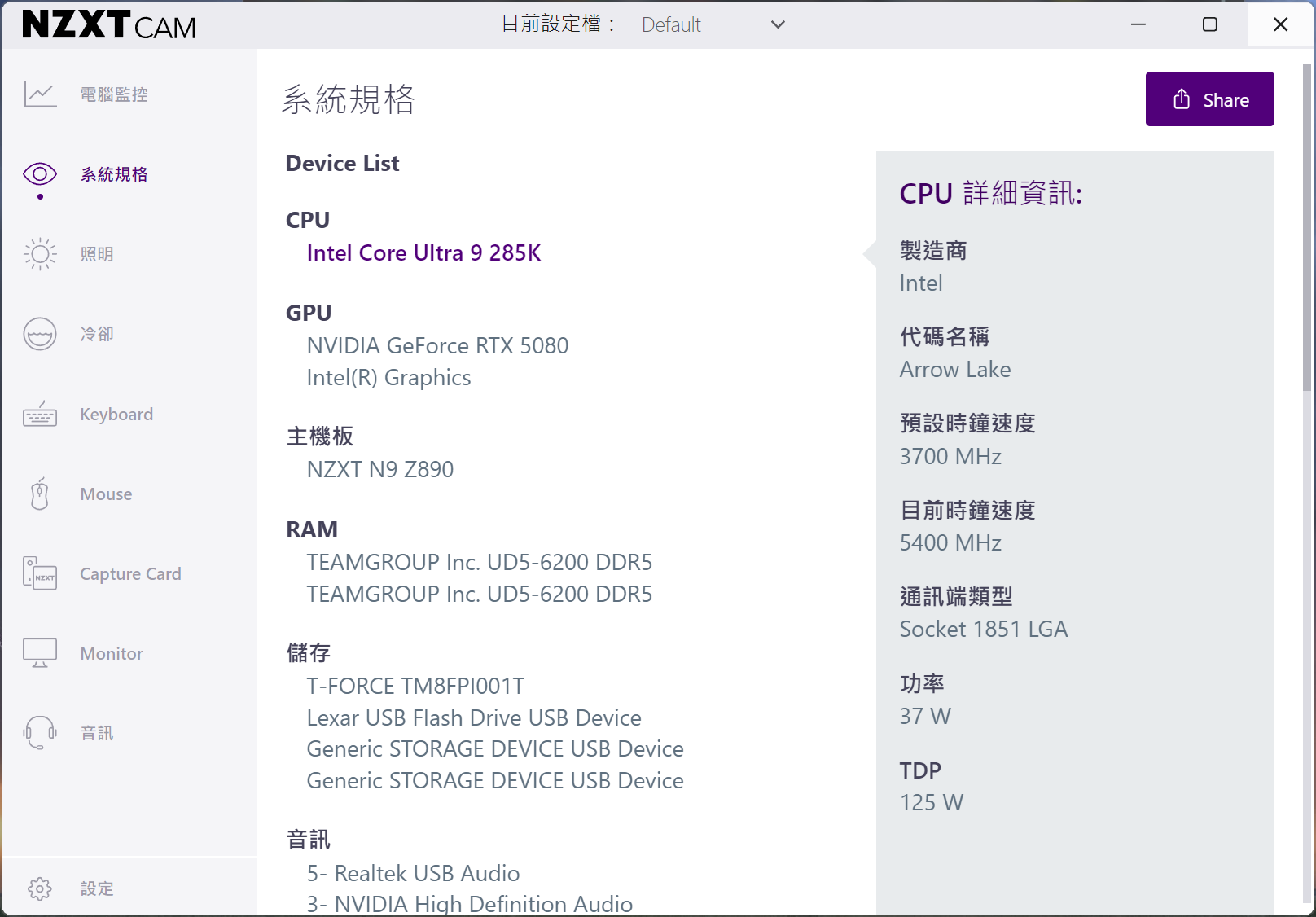Select the first TEAMGROUP UD5-6200 DDR5 entry

click(479, 562)
